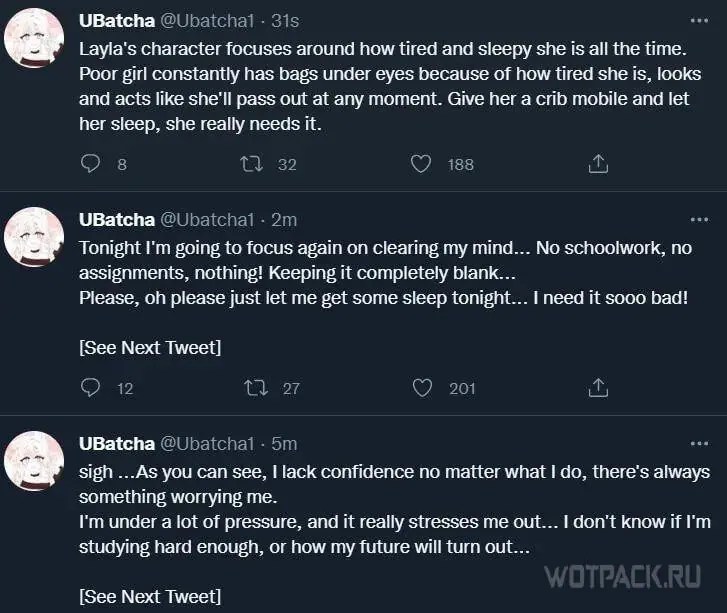Reply to the 'clearing my mind' tweet
Viewport: 727px width, 613px height.
click(91, 388)
